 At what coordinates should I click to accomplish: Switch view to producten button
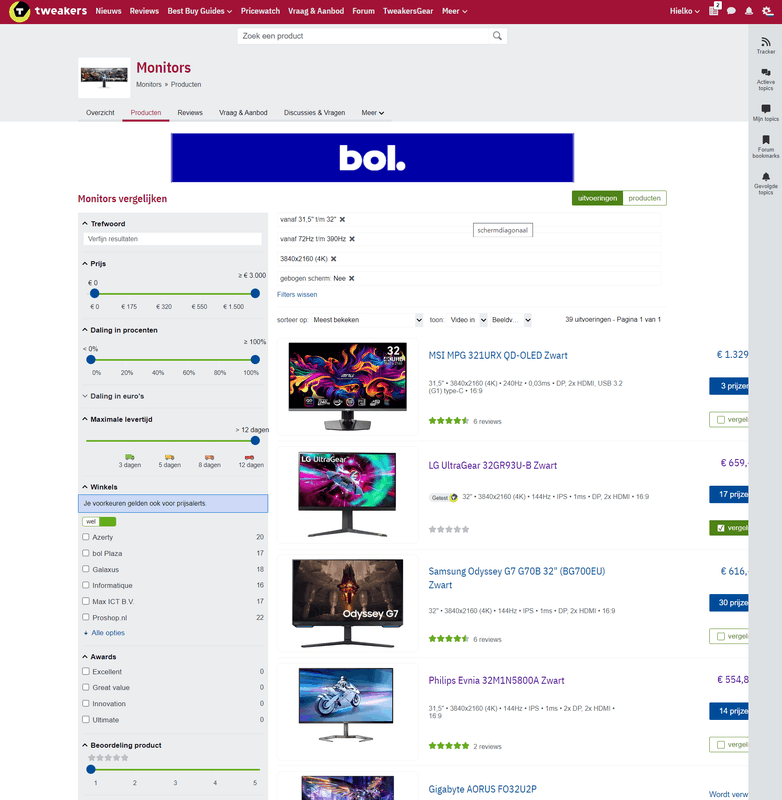644,198
